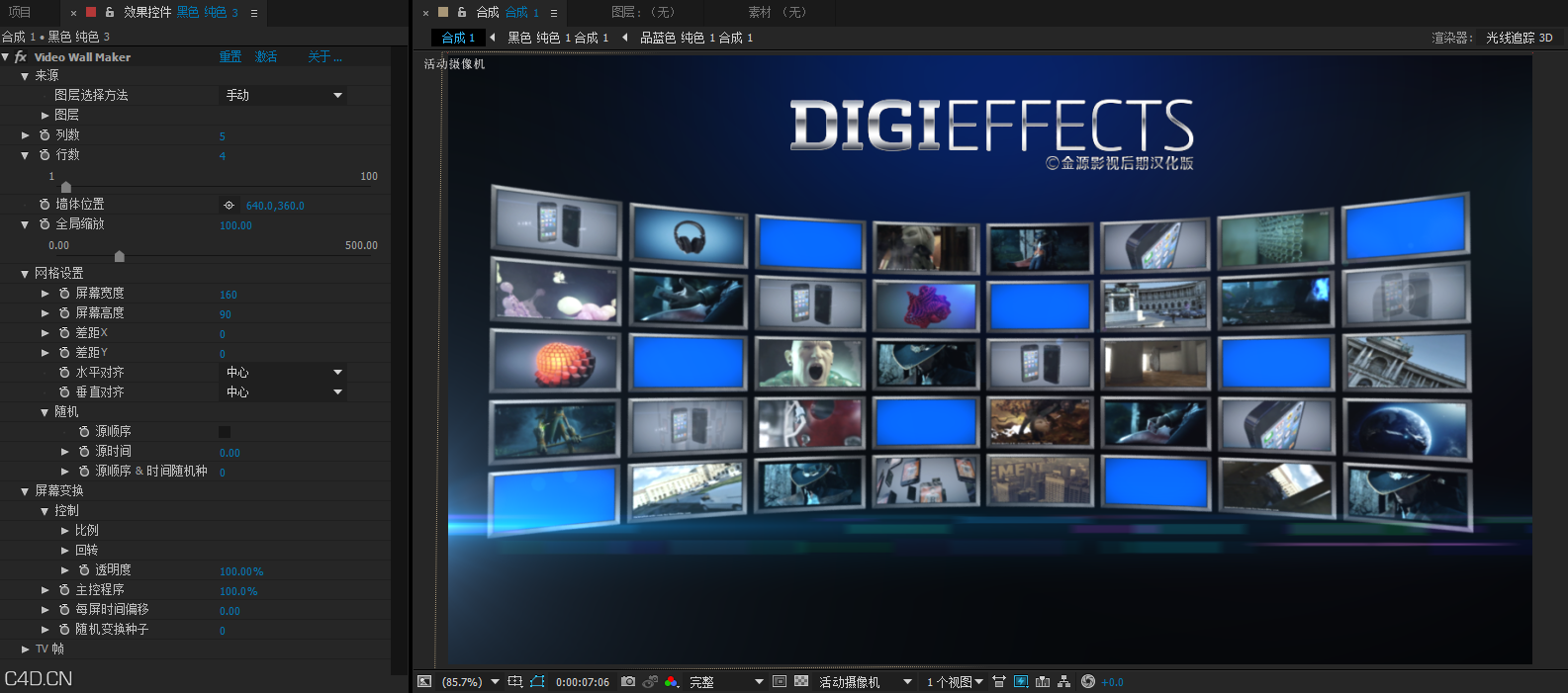Toggle lock on composition viewer panel

(462, 12)
